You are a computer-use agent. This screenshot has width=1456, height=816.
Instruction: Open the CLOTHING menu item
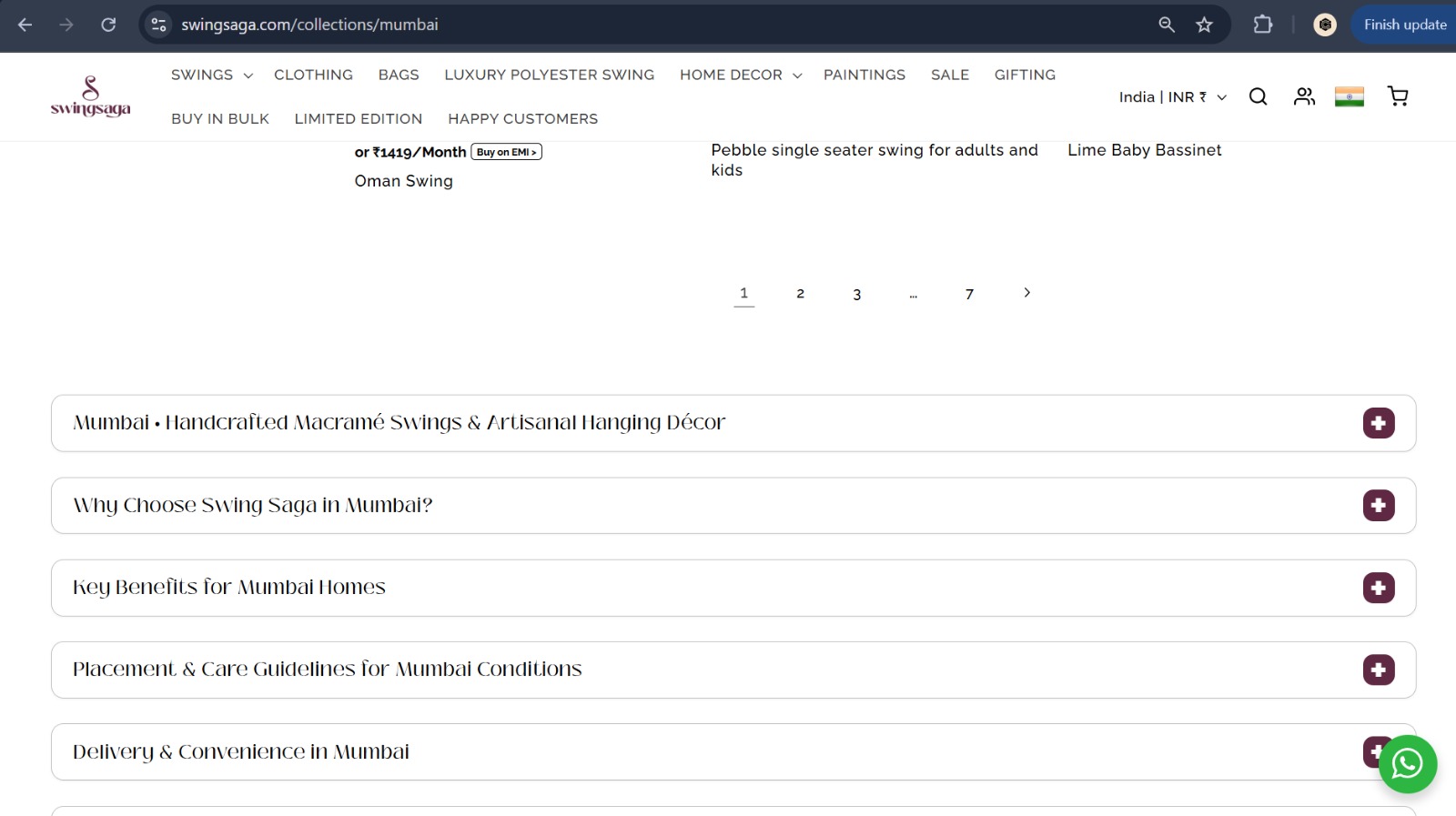[x=313, y=75]
